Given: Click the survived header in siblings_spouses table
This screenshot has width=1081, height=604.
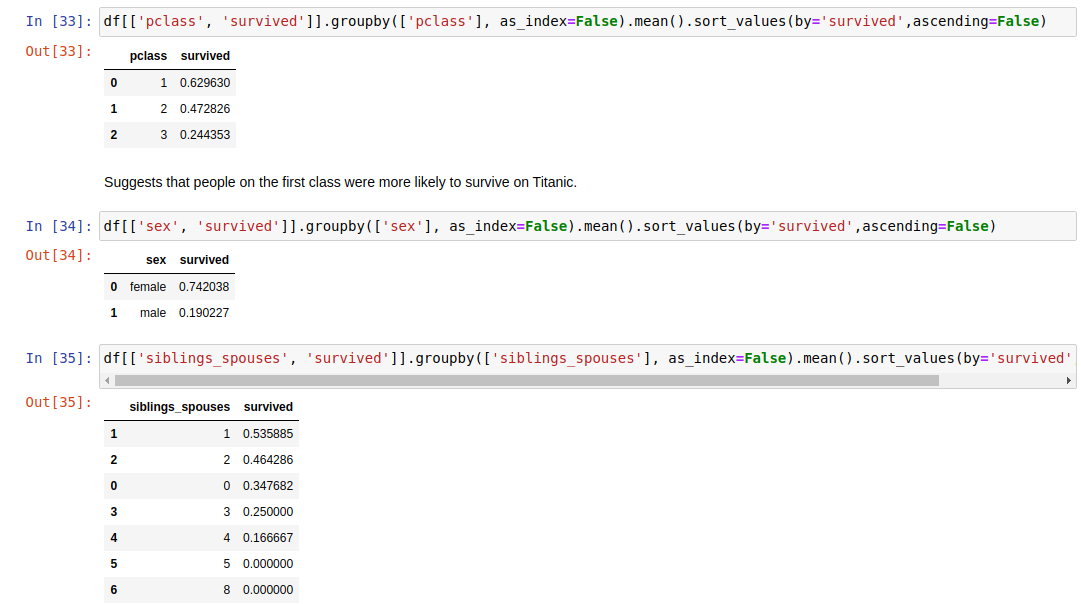Looking at the screenshot, I should tap(268, 407).
